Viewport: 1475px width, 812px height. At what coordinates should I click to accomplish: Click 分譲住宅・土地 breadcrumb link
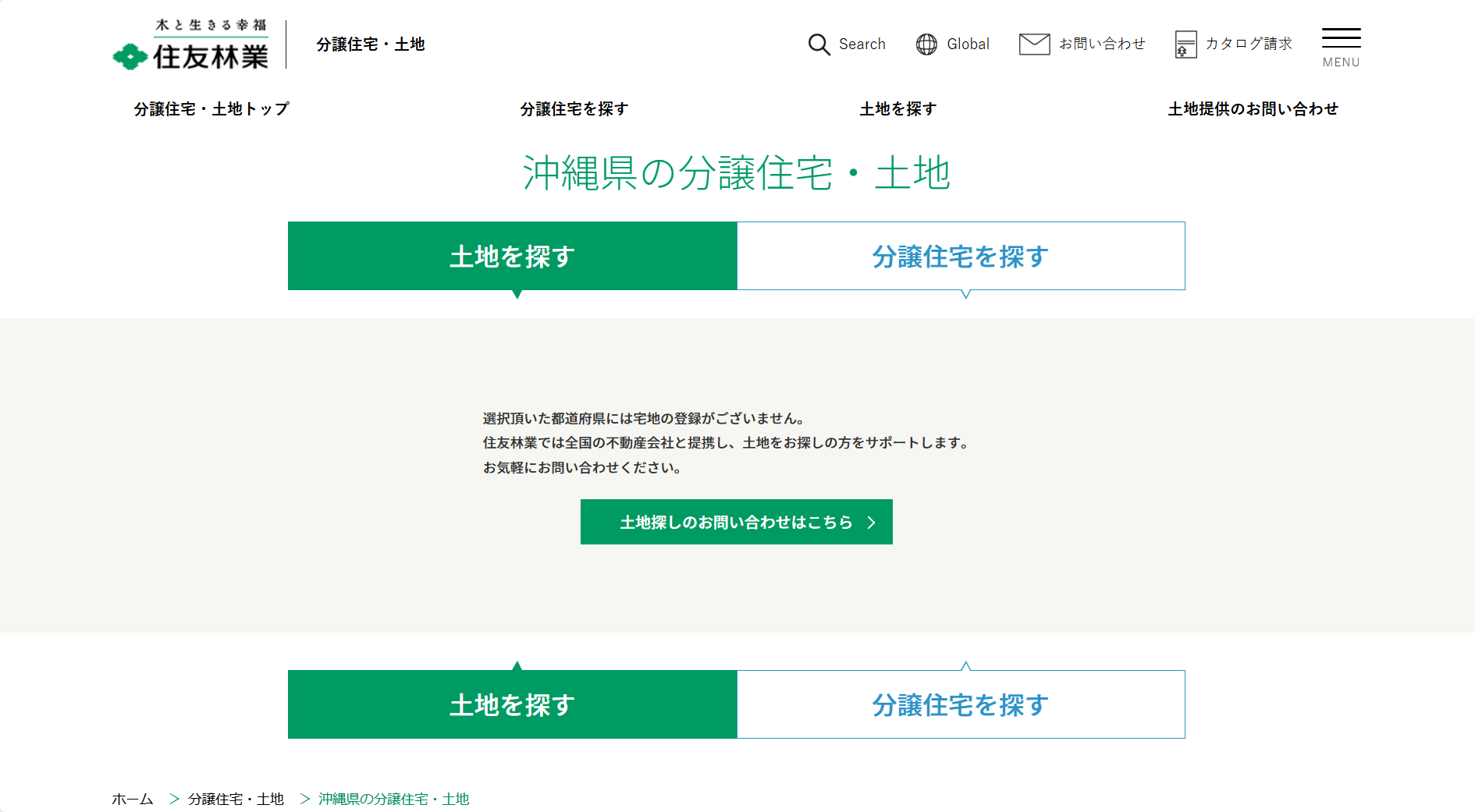(x=236, y=799)
